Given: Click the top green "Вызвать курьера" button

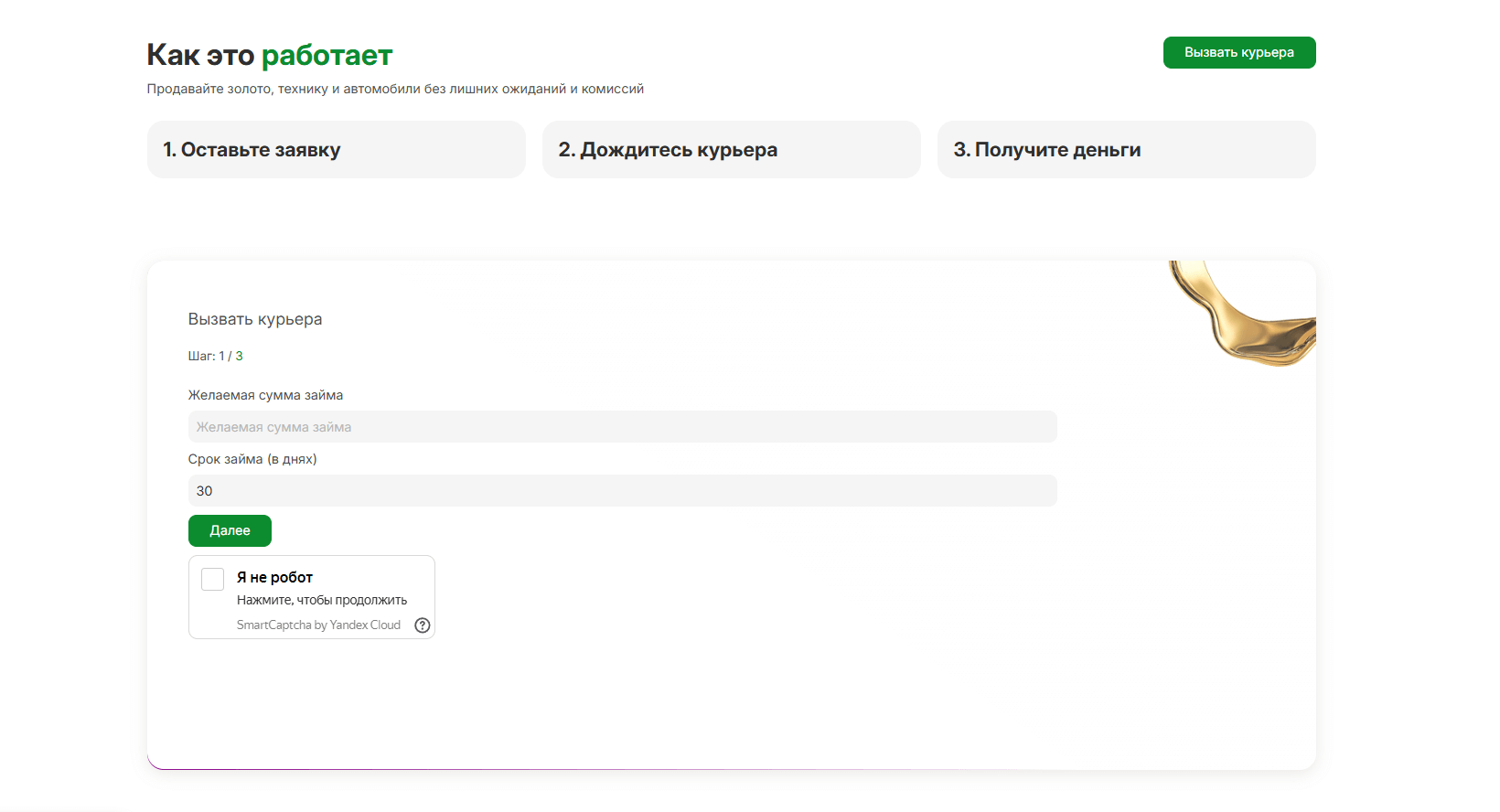Looking at the screenshot, I should click(x=1238, y=53).
